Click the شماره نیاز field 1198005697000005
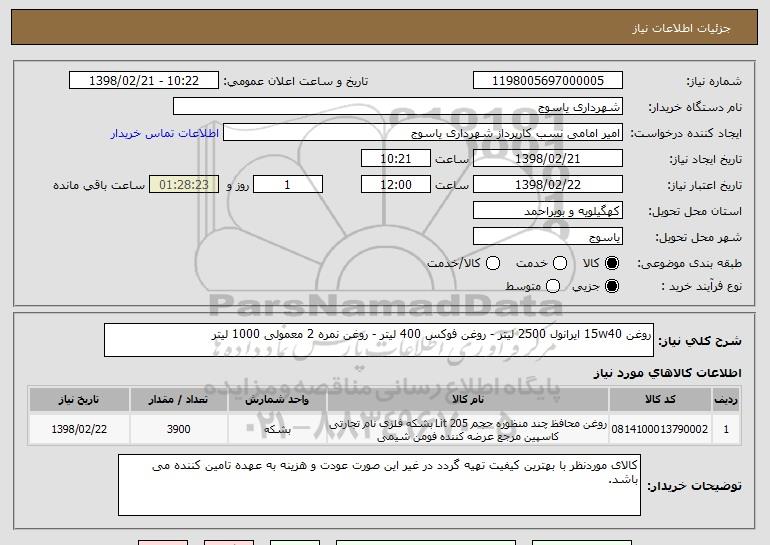Image resolution: width=770 pixels, height=545 pixels. coord(548,81)
